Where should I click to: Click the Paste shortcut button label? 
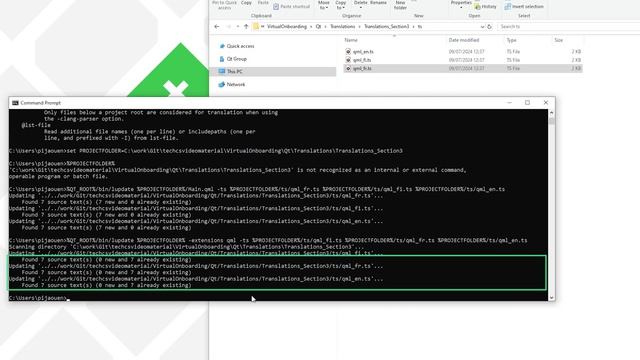coord(295,7)
